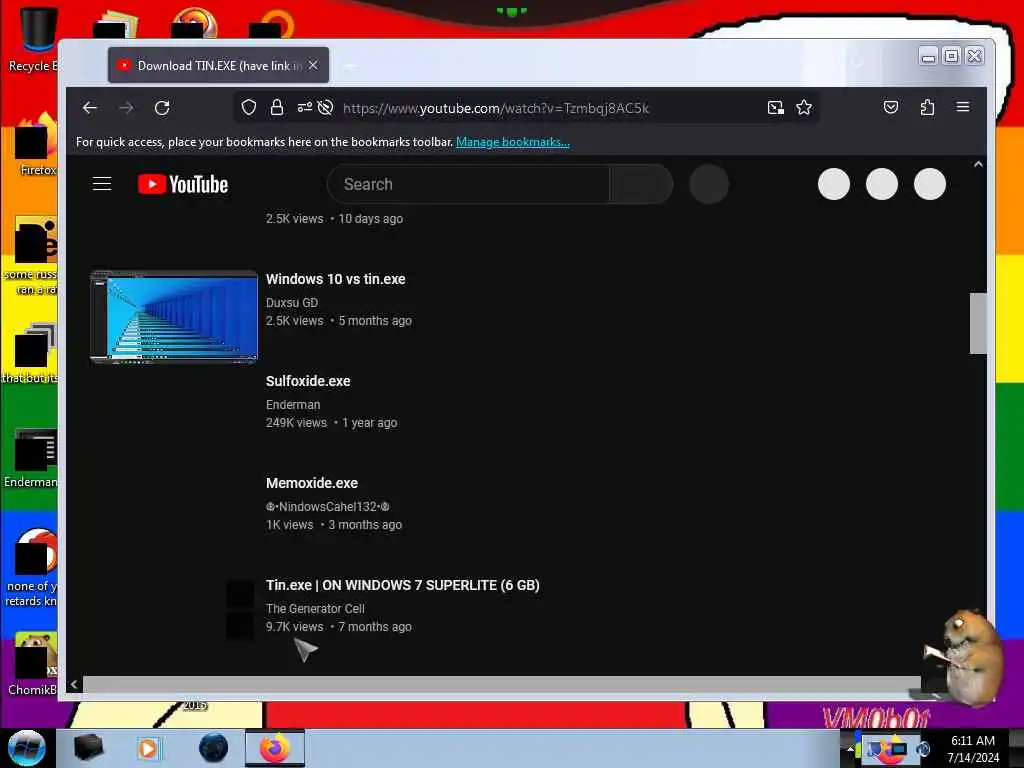This screenshot has width=1024, height=768.
Task: Open the Firefox application menu
Action: (x=963, y=107)
